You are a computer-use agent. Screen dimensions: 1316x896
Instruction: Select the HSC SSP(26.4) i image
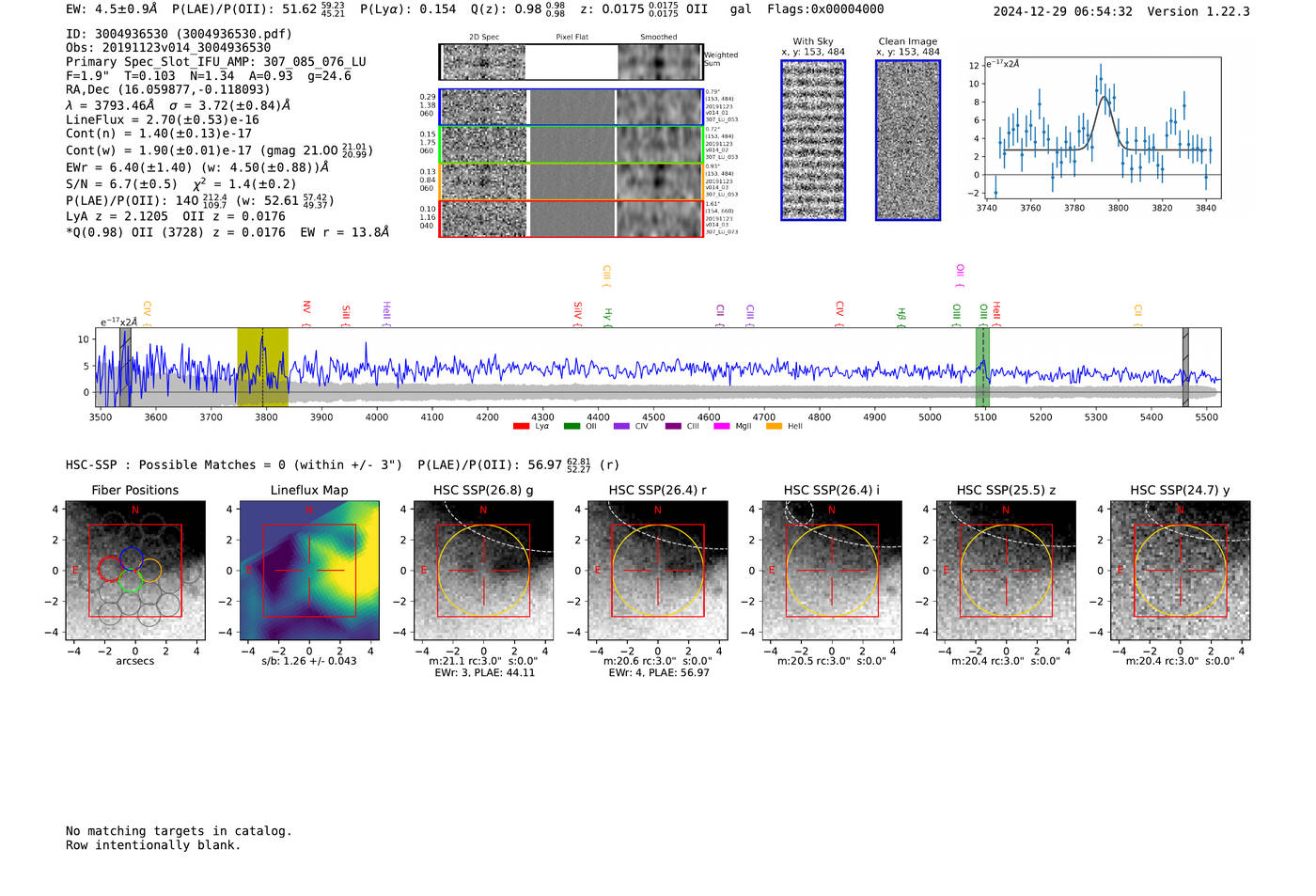[x=832, y=570]
